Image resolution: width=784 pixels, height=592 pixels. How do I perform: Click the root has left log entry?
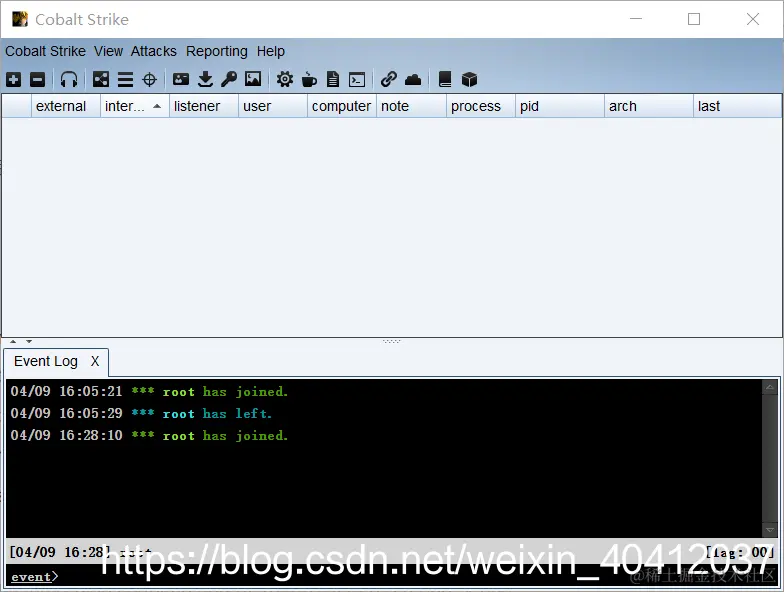pyautogui.click(x=141, y=414)
